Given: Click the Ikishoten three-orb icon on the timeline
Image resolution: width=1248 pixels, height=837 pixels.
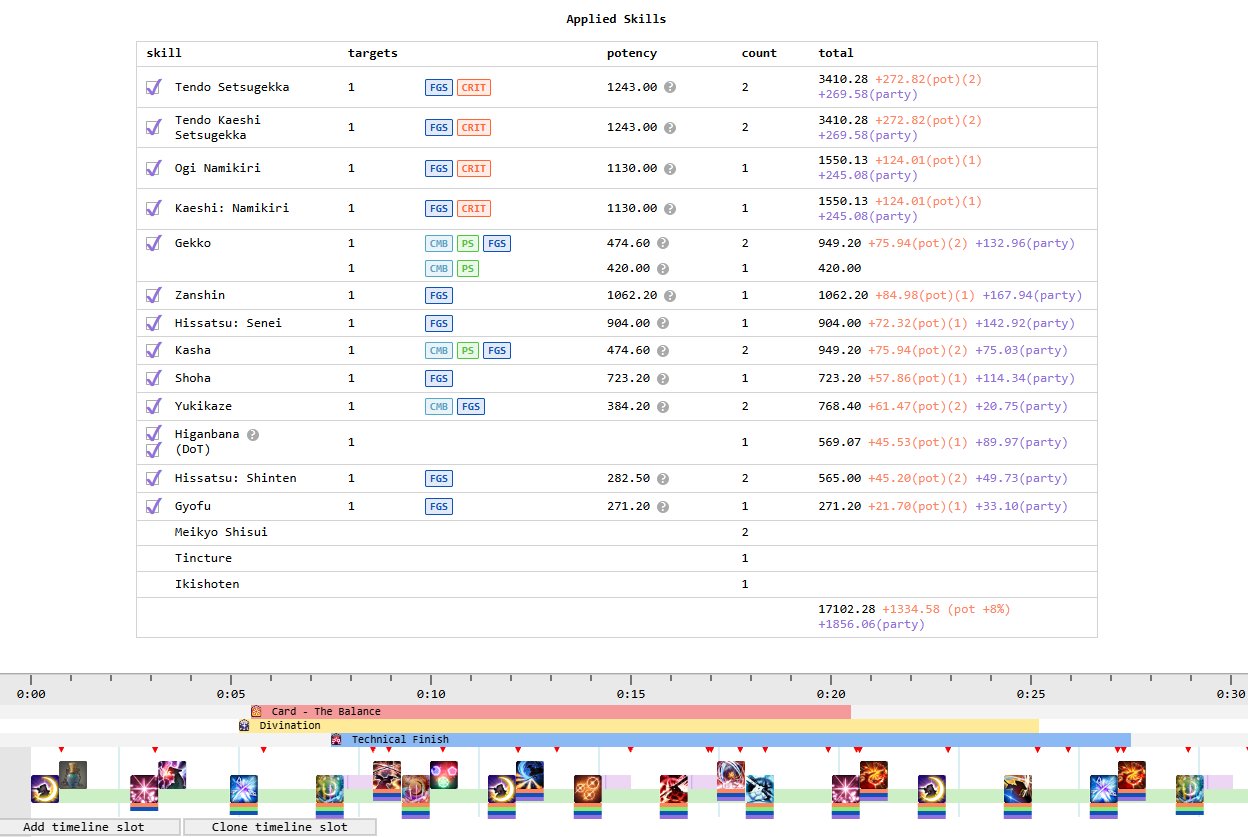Looking at the screenshot, I should pyautogui.click(x=444, y=775).
